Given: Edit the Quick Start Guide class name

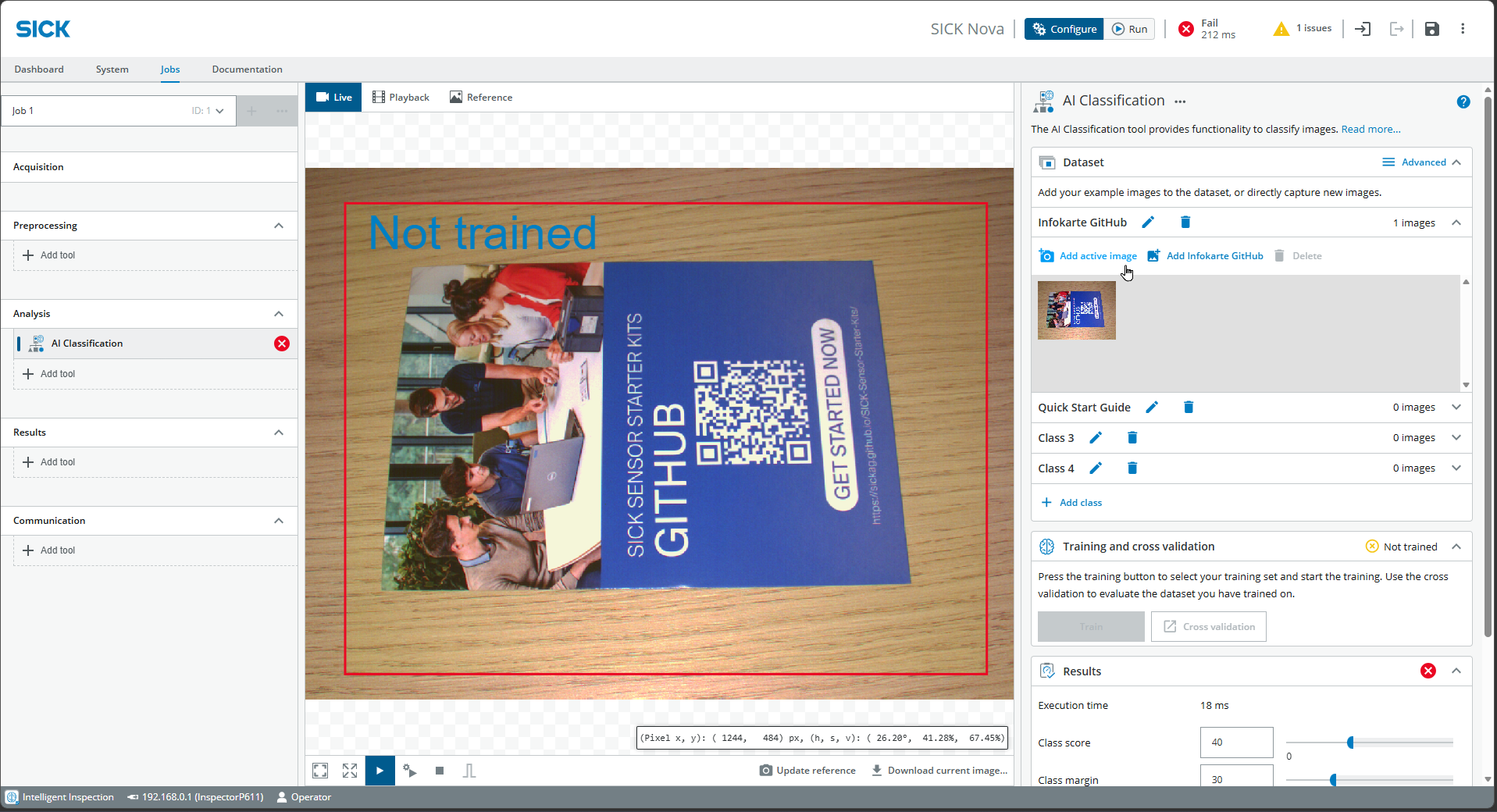Looking at the screenshot, I should pyautogui.click(x=1152, y=408).
